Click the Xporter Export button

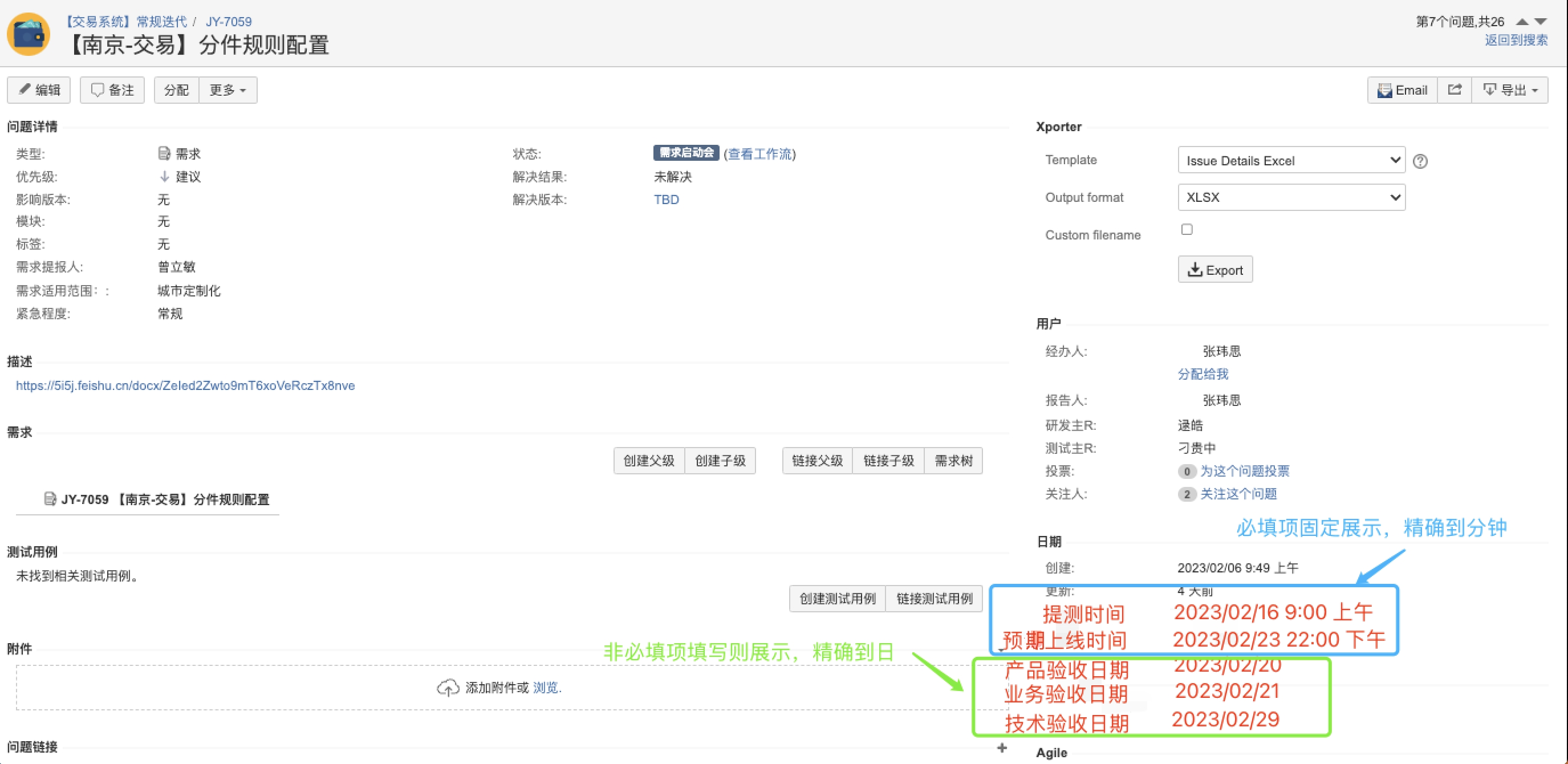point(1215,270)
